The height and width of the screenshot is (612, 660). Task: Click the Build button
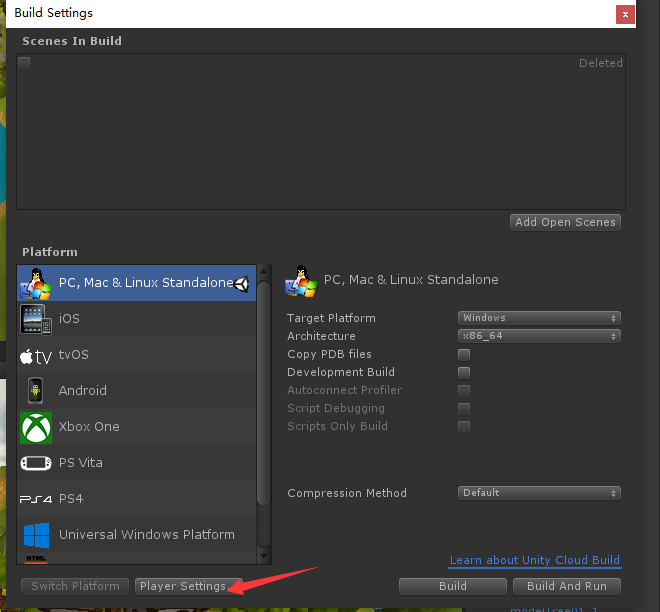(x=452, y=586)
